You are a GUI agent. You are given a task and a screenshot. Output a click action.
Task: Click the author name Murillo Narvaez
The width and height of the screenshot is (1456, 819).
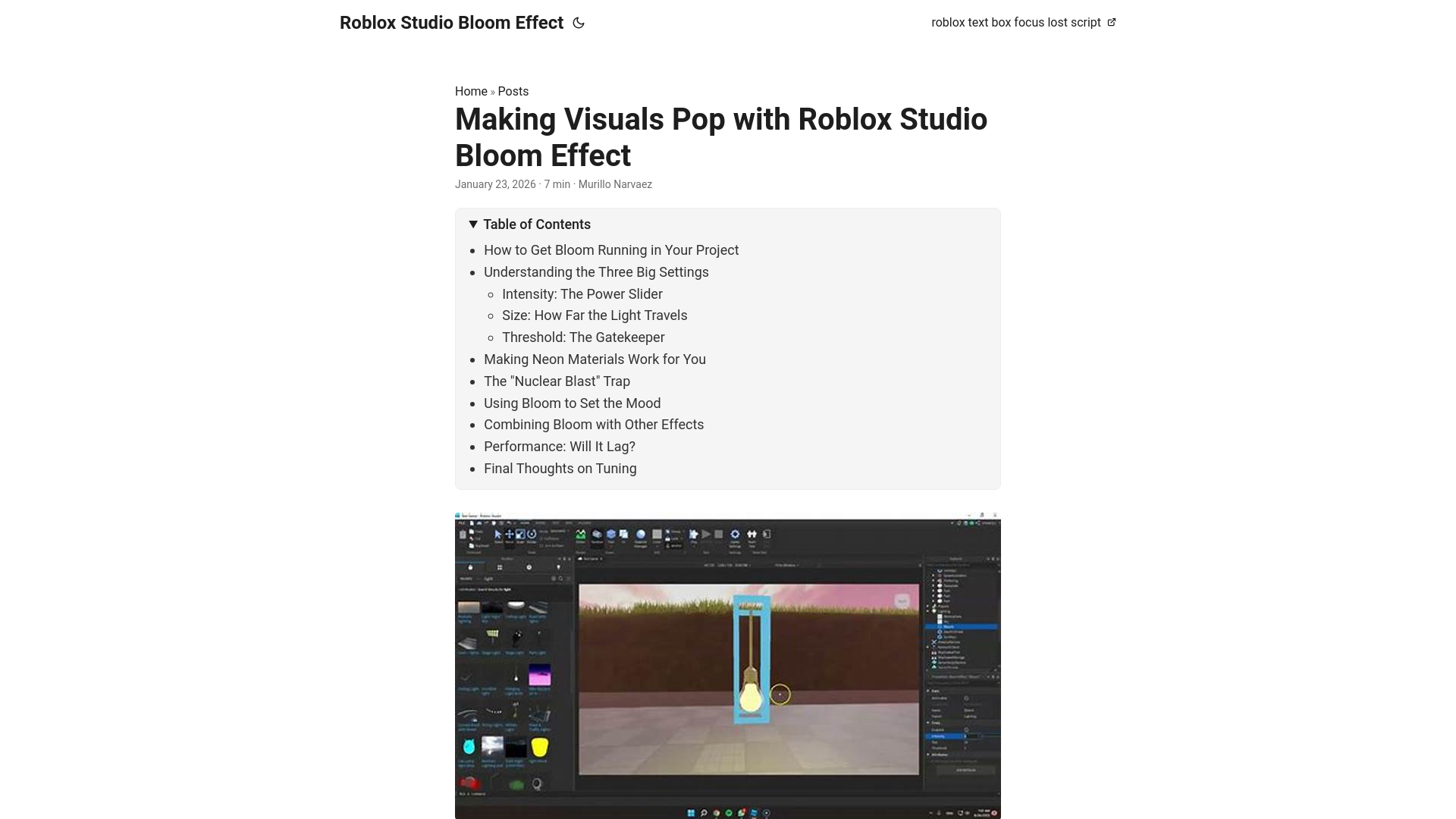615,184
